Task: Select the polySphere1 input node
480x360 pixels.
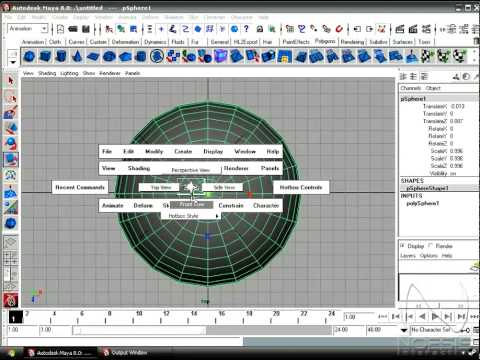Action: pyautogui.click(x=423, y=203)
